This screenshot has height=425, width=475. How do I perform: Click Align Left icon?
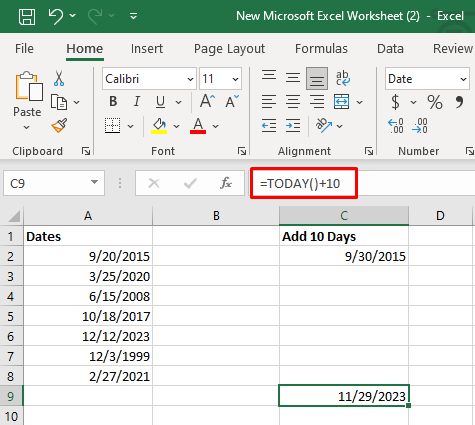[x=269, y=102]
